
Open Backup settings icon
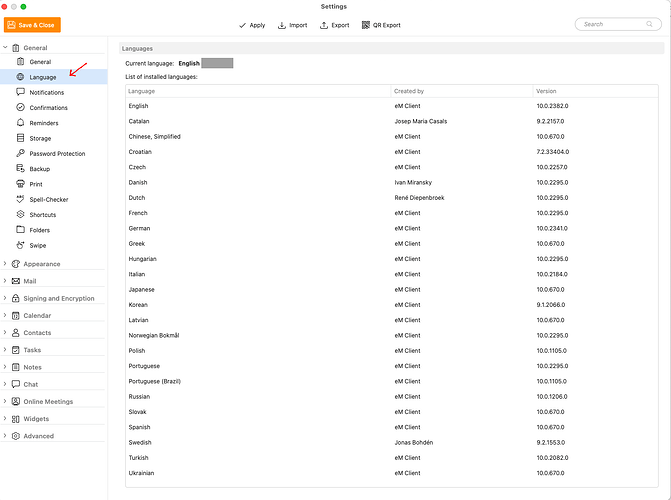[20, 169]
